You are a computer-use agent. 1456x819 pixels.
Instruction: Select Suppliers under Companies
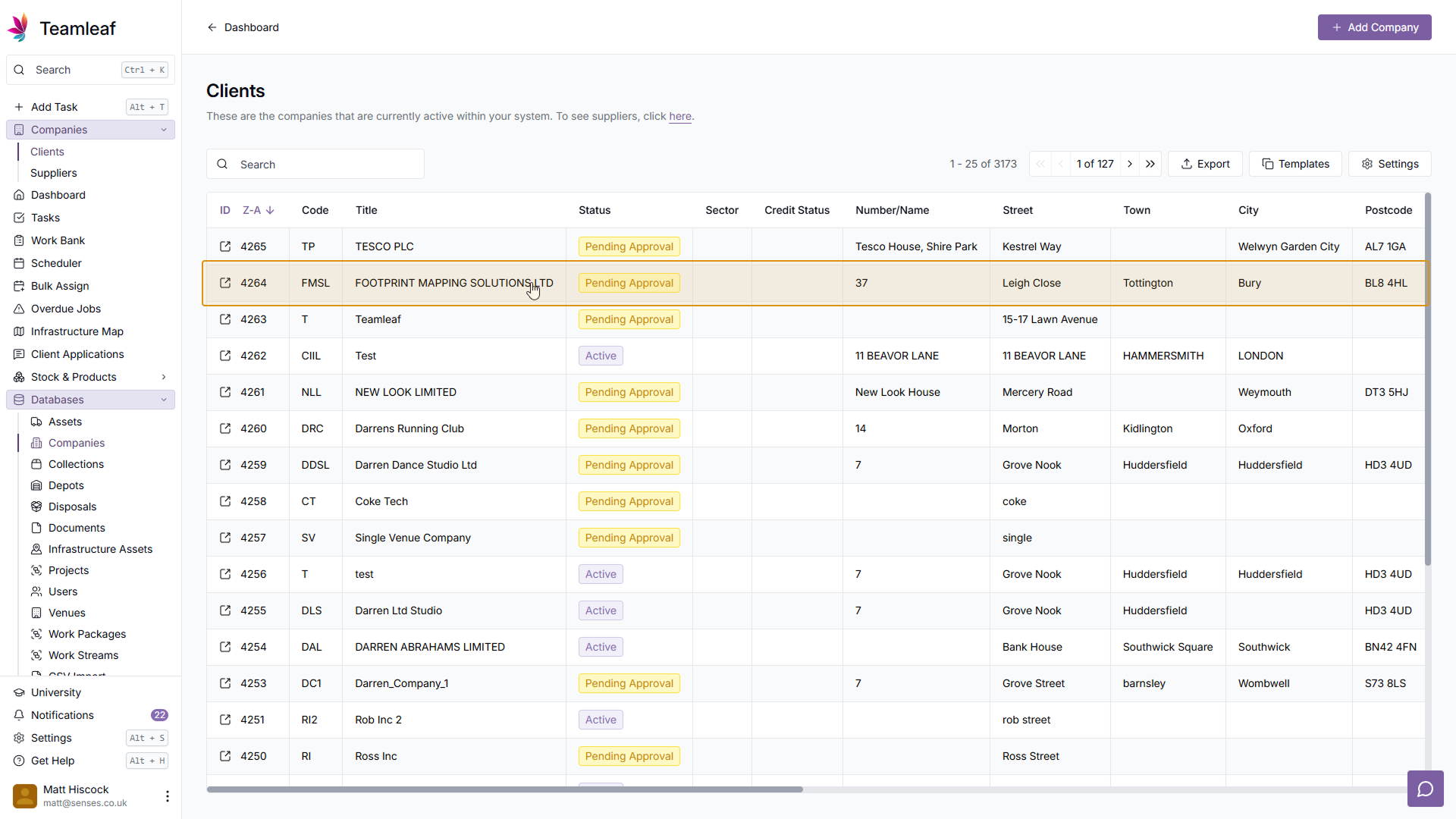click(53, 173)
